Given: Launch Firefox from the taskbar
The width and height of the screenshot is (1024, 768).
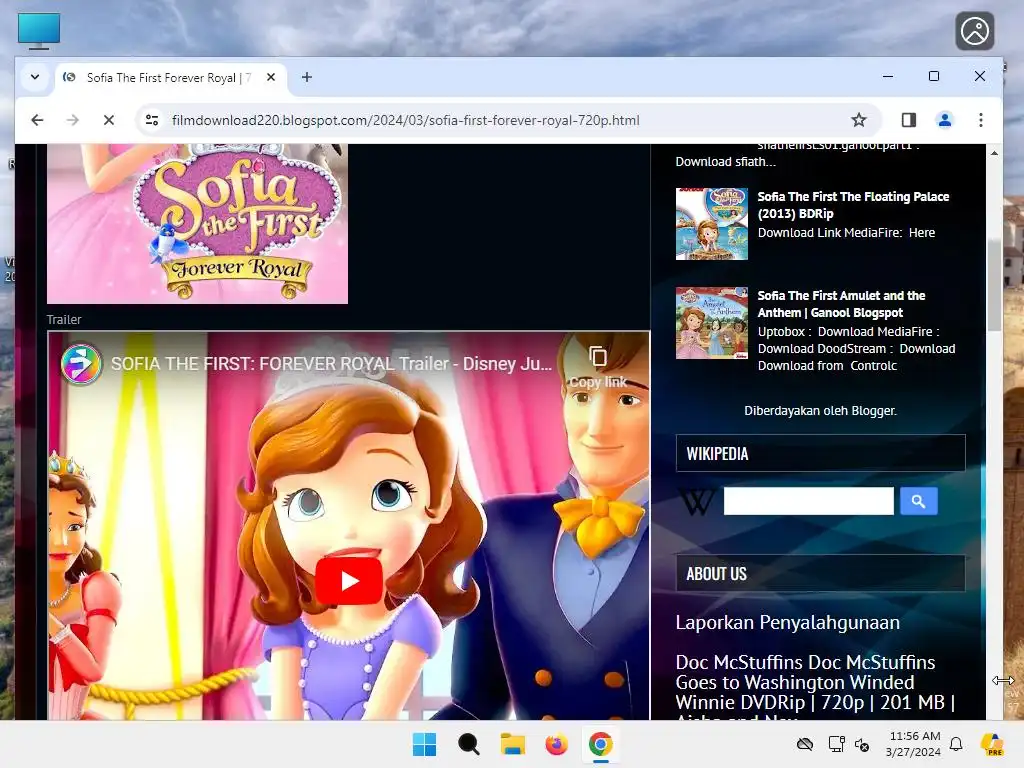Looking at the screenshot, I should pyautogui.click(x=556, y=744).
